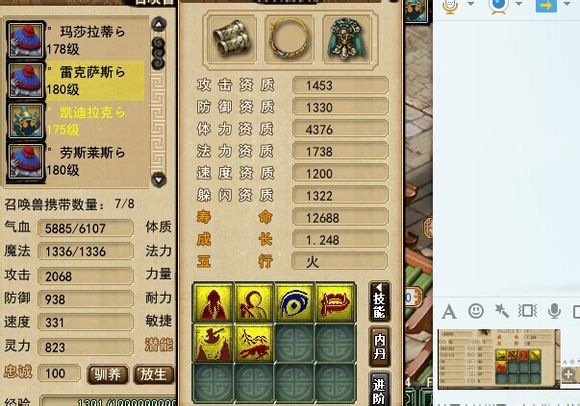580x406 pixels.
Task: Open the 进阶 tab
Action: (380, 389)
